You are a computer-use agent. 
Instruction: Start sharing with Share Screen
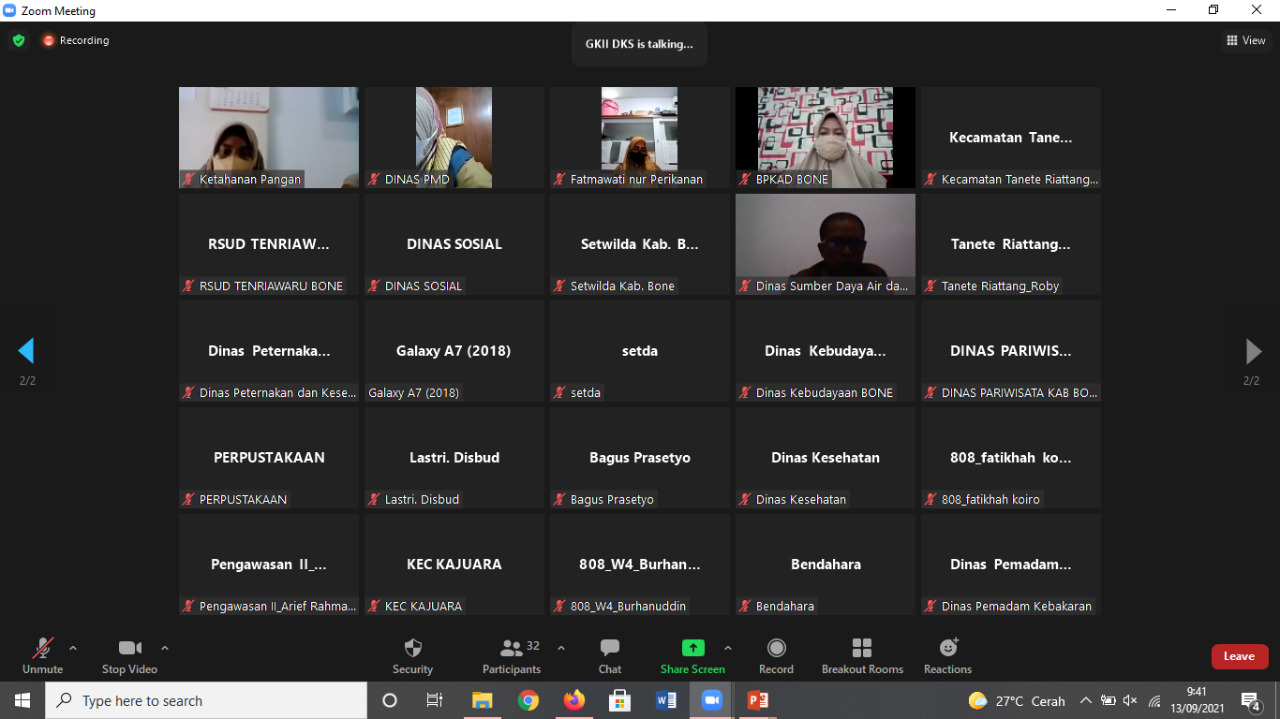pyautogui.click(x=692, y=655)
